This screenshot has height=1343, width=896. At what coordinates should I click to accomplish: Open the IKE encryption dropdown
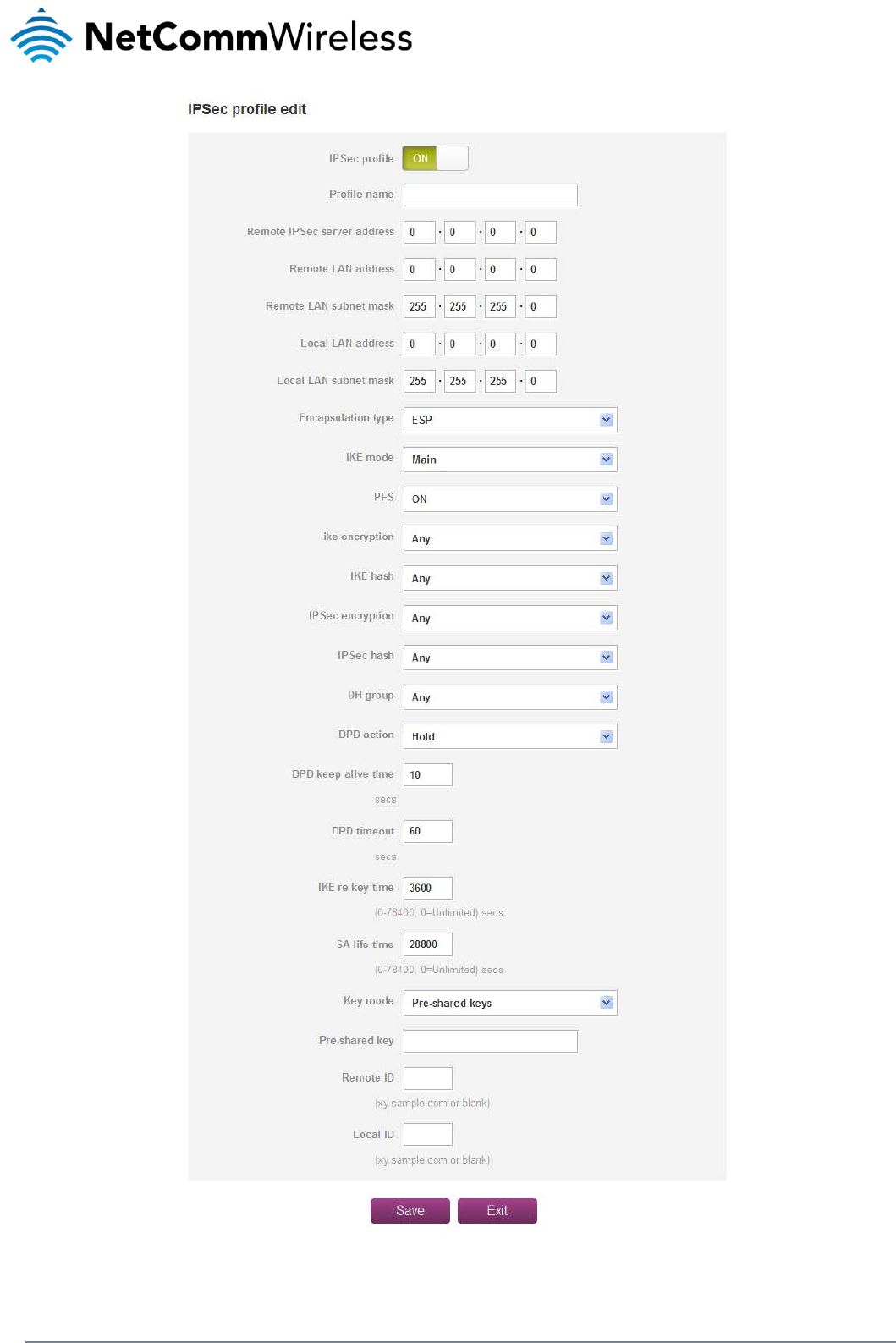tap(509, 539)
